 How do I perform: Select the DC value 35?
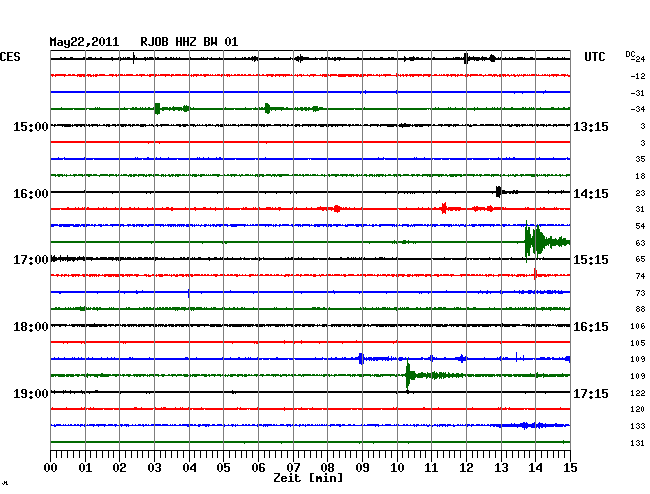(x=640, y=159)
